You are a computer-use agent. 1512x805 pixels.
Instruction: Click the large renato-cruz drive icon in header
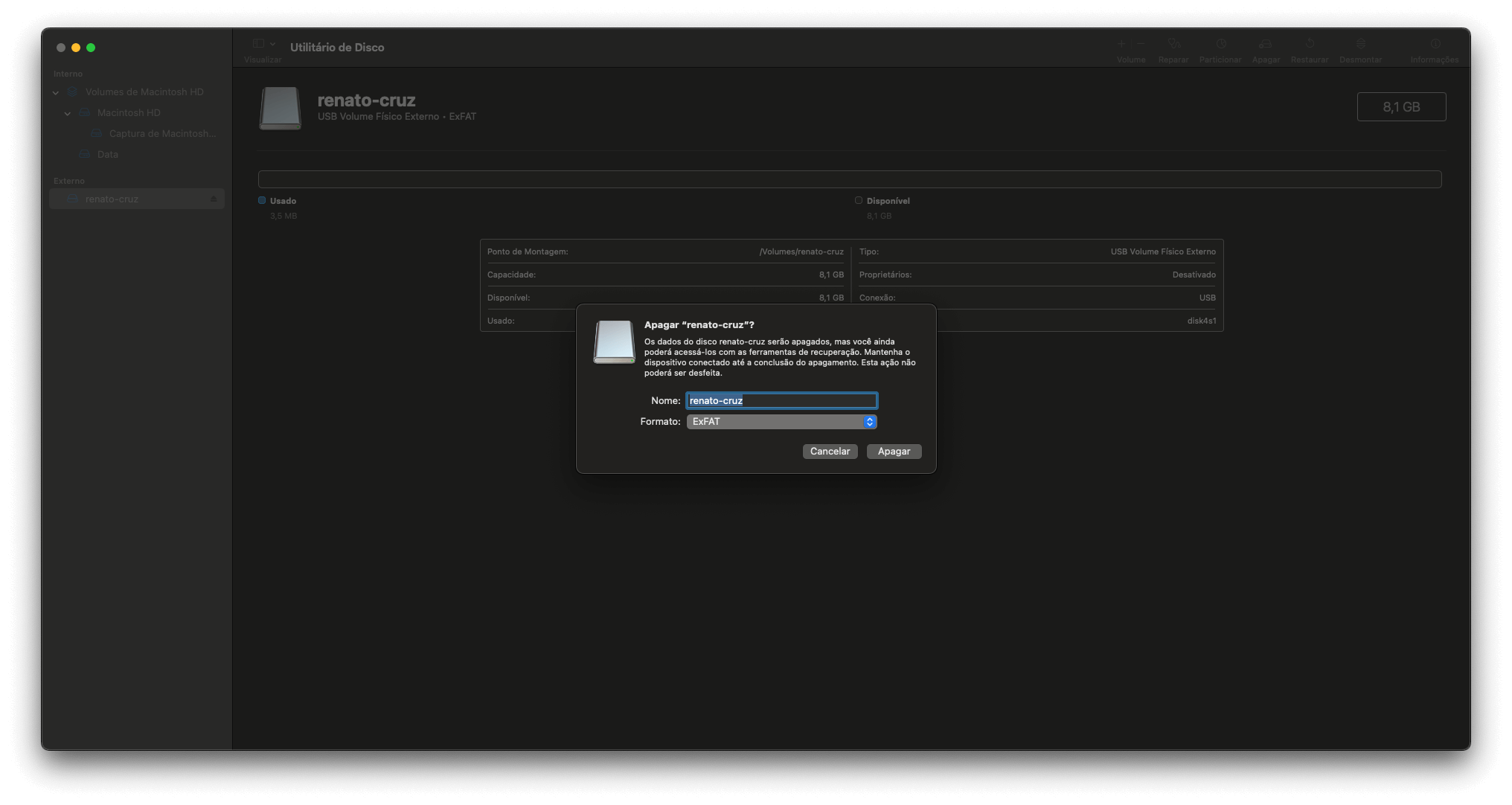(281, 109)
